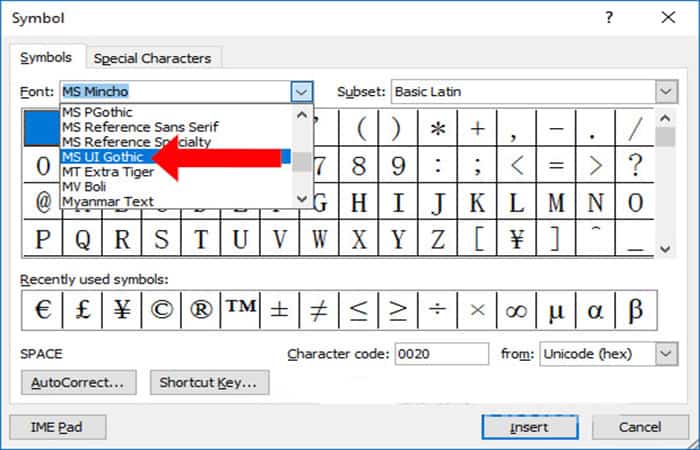Click inside the Font text field
This screenshot has height=450, width=700.
(x=176, y=92)
